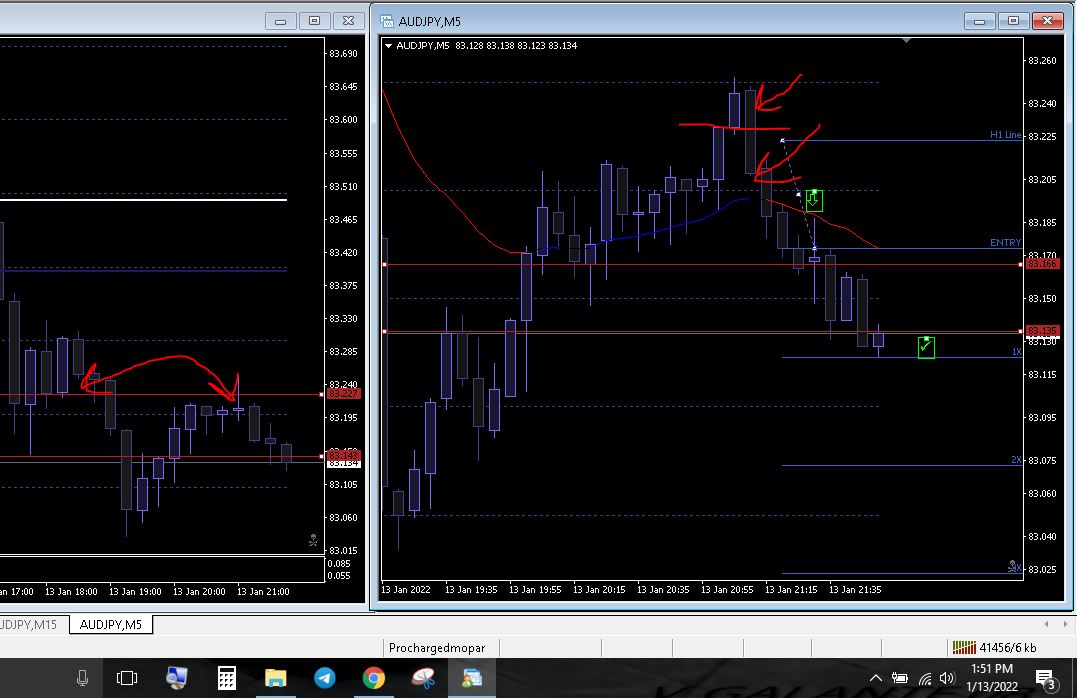Open Telegram from the taskbar

pos(325,678)
